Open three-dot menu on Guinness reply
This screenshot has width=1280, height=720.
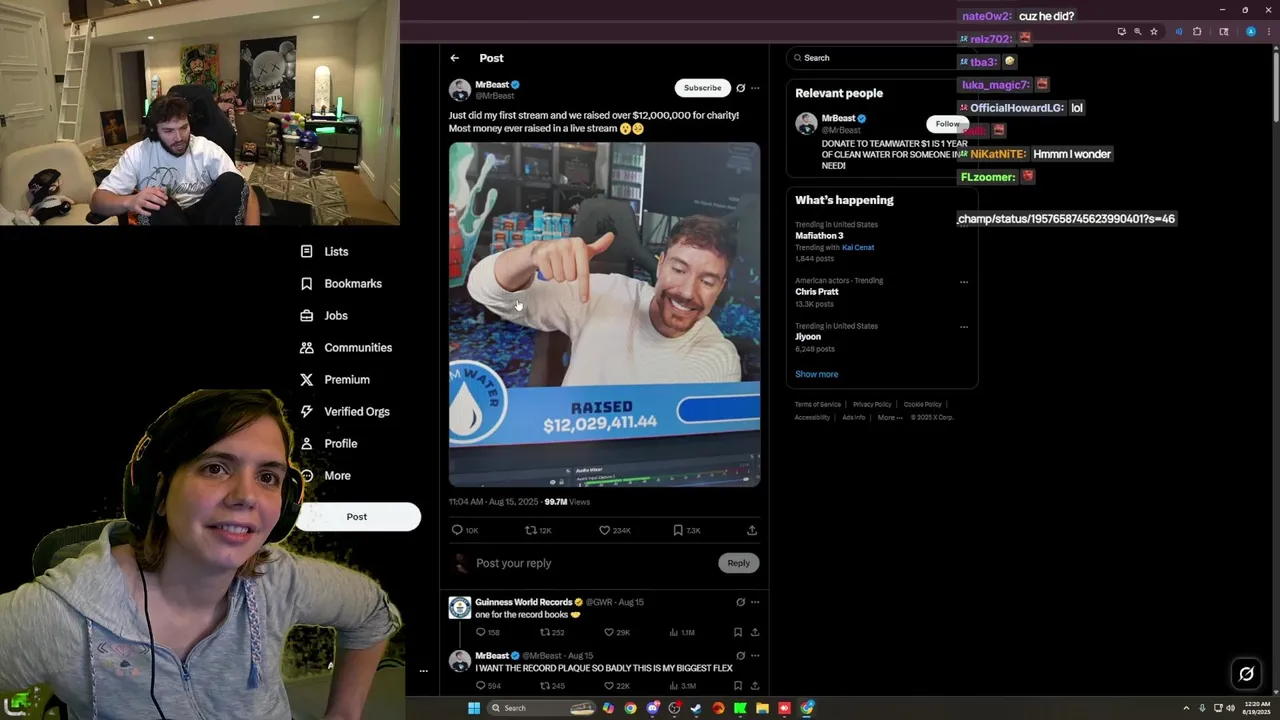click(755, 602)
